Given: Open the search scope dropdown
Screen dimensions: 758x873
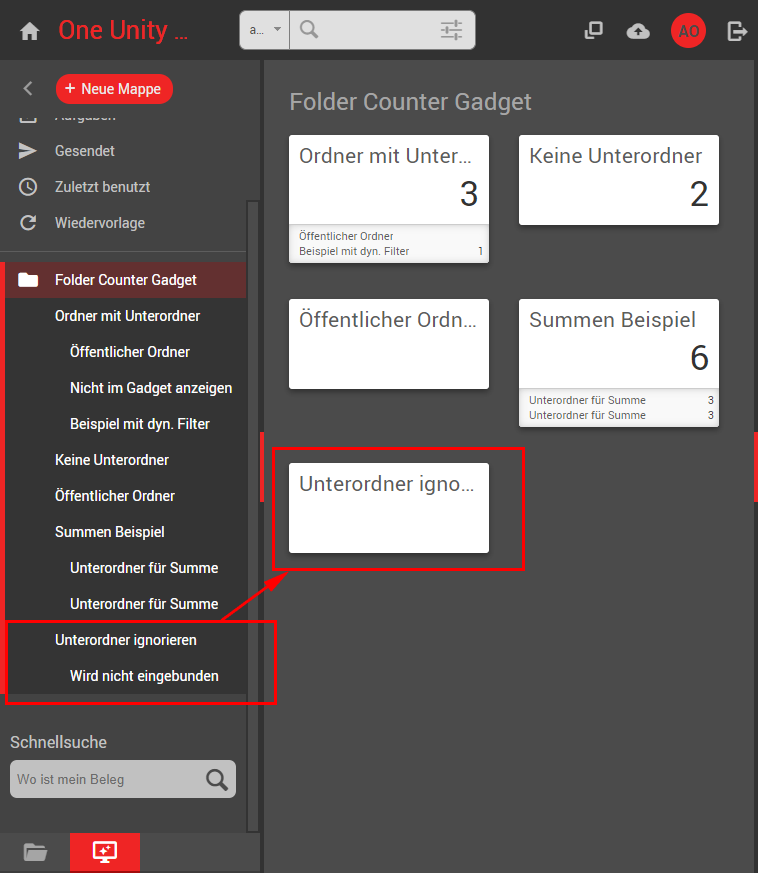Looking at the screenshot, I should click(265, 30).
